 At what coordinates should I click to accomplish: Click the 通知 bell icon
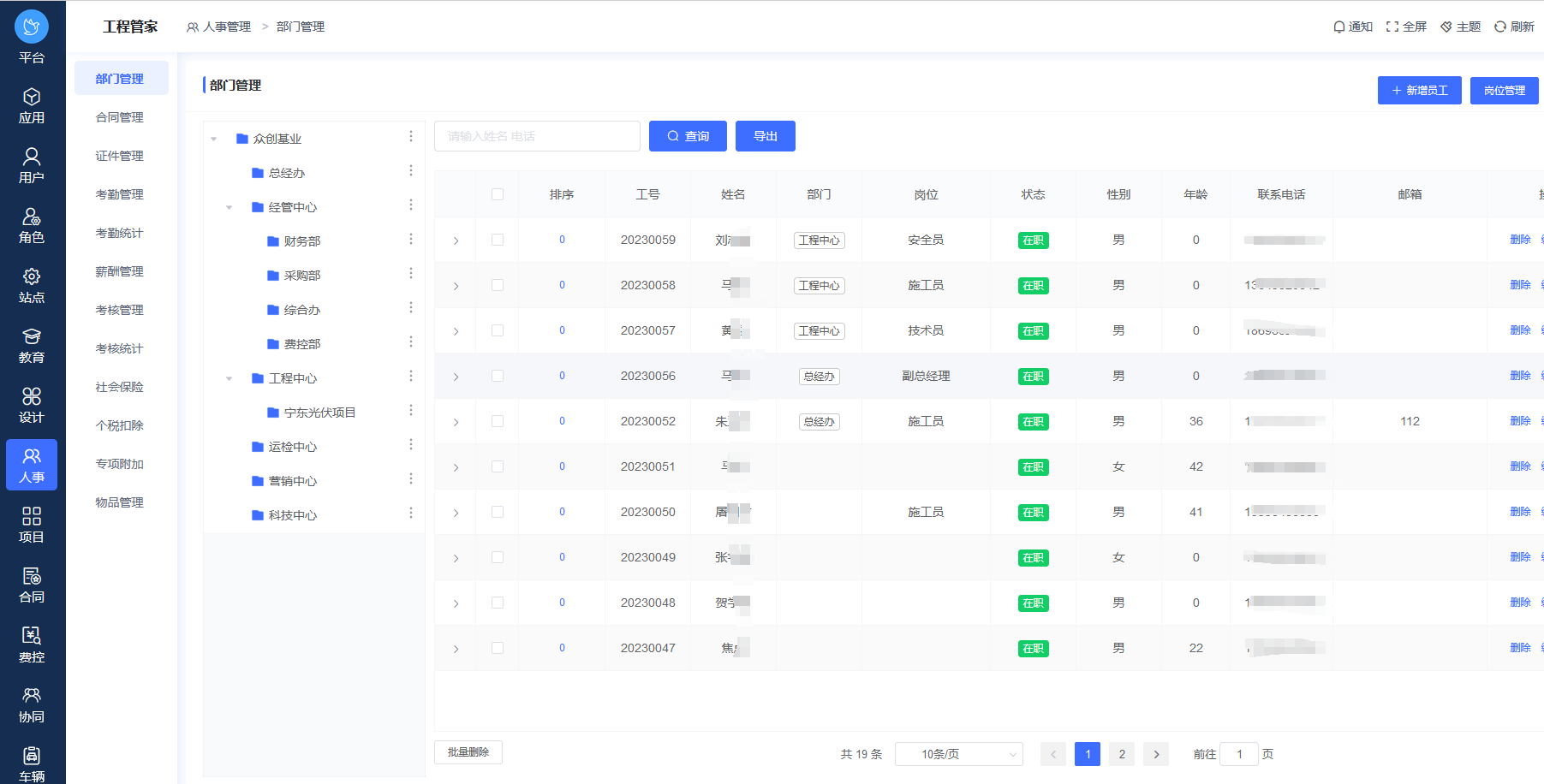coord(1339,27)
